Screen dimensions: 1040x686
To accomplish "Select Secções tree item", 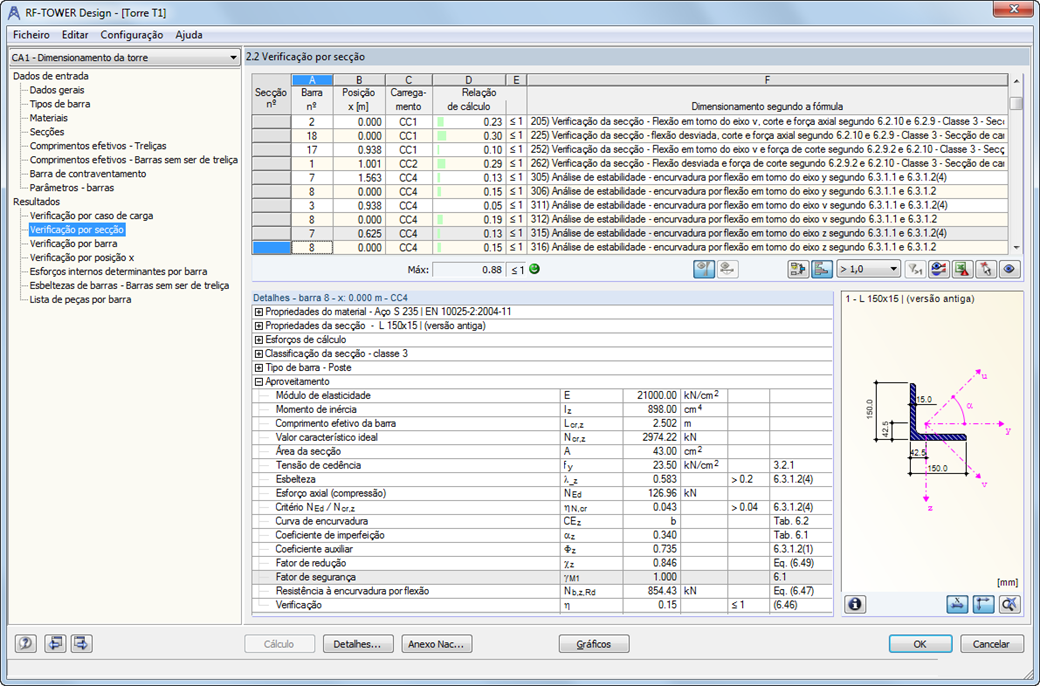I will [46, 131].
